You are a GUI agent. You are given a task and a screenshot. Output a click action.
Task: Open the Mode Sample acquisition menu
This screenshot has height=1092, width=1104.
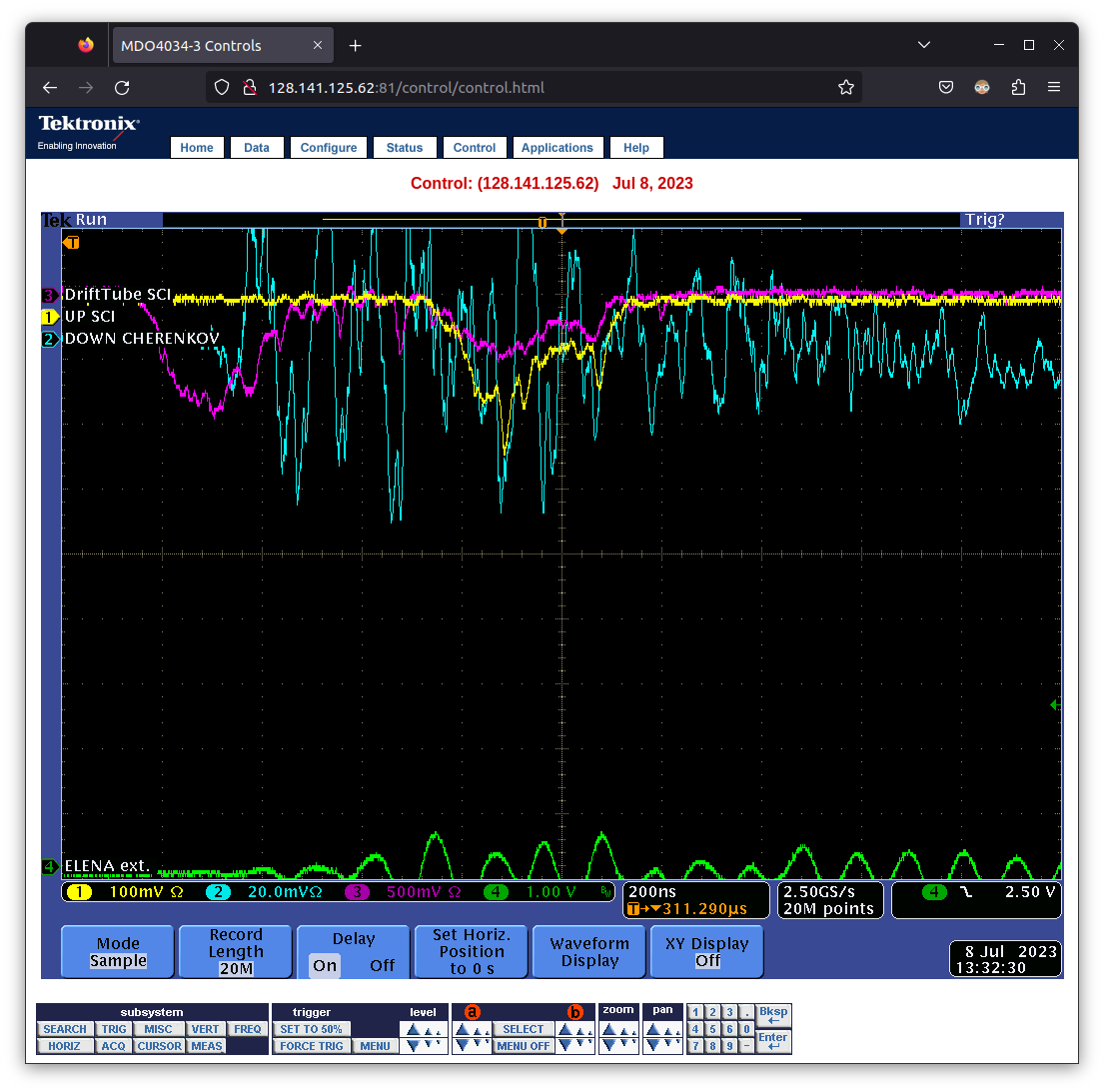[x=118, y=952]
